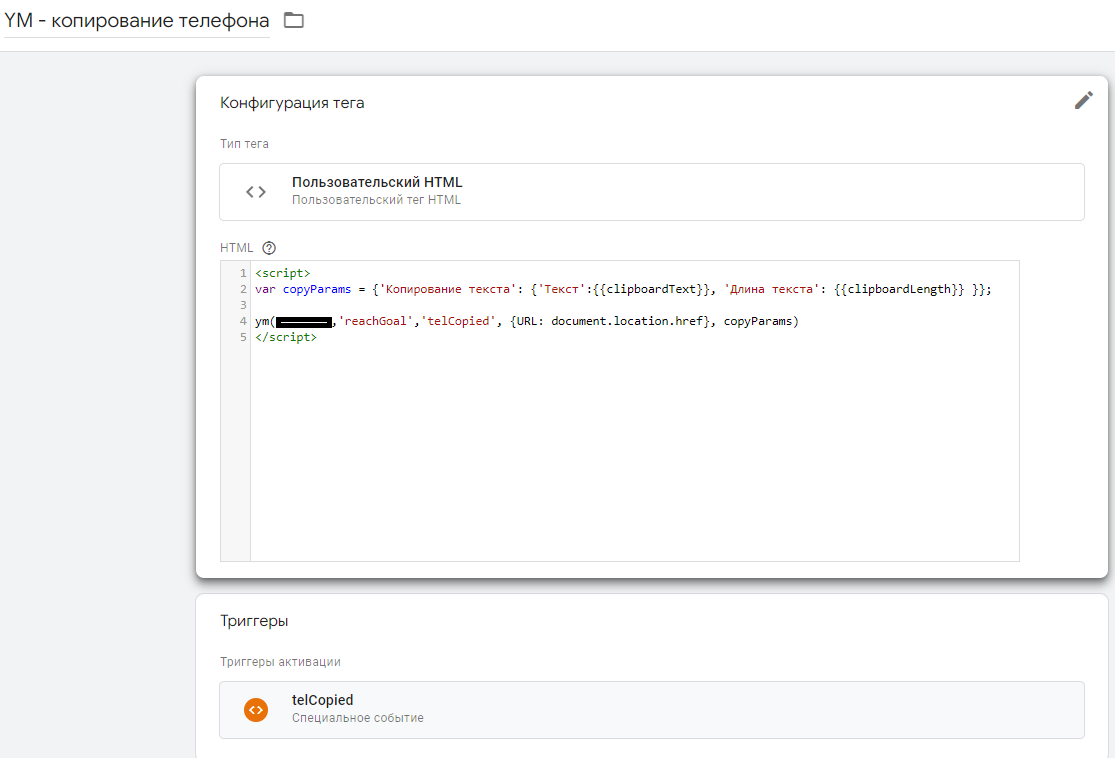This screenshot has width=1115, height=758.
Task: Click the help question mark beside HTML
Action: point(268,248)
